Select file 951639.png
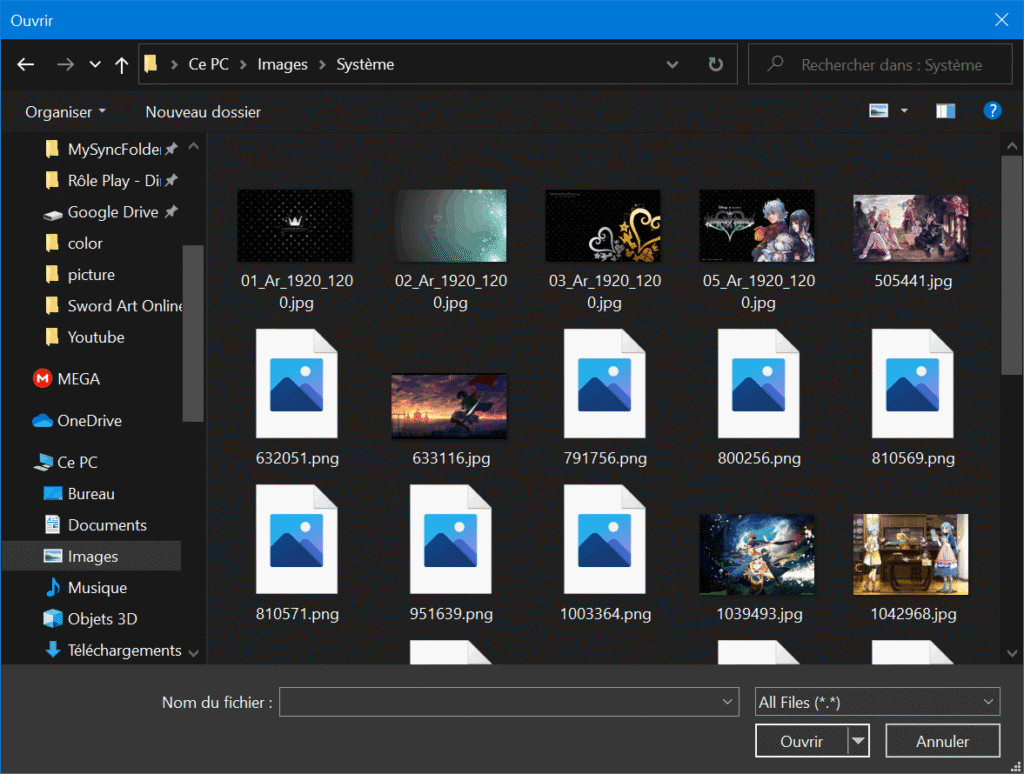The width and height of the screenshot is (1024, 774). pyautogui.click(x=451, y=553)
